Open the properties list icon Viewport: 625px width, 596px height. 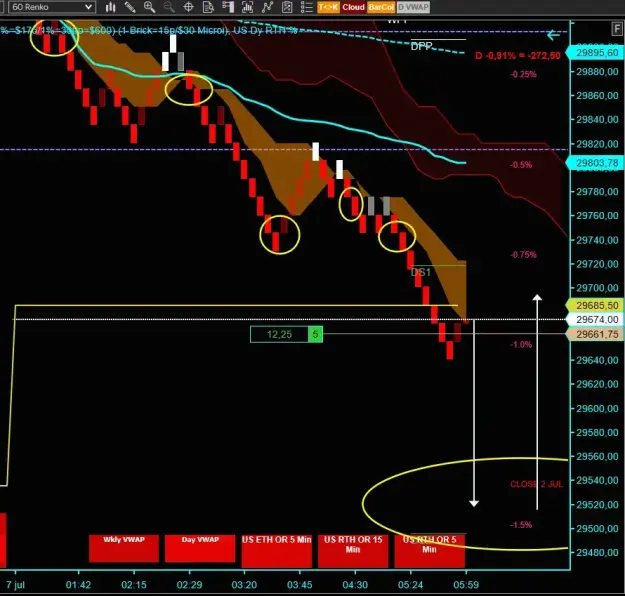(306, 7)
